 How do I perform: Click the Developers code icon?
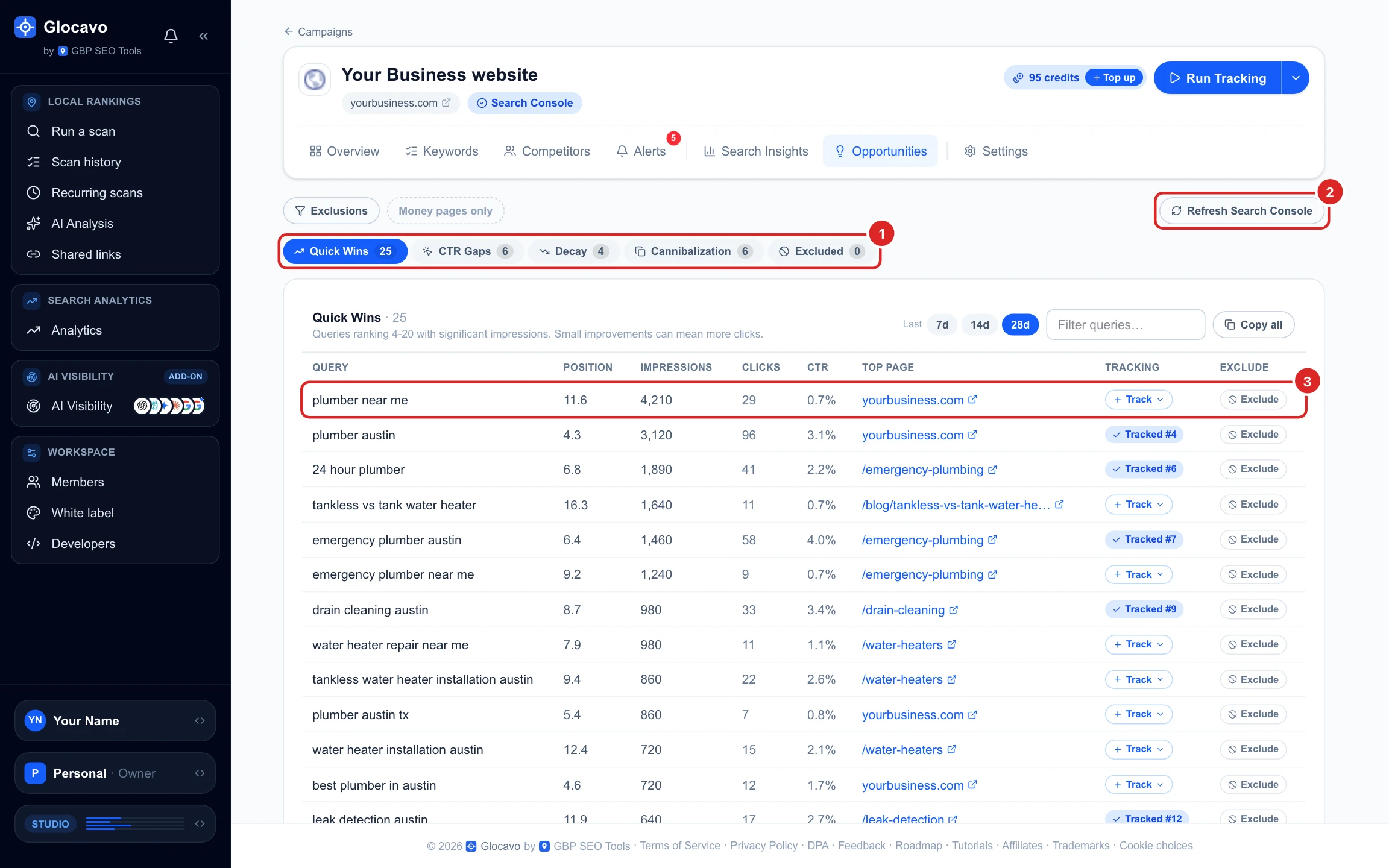click(x=34, y=544)
